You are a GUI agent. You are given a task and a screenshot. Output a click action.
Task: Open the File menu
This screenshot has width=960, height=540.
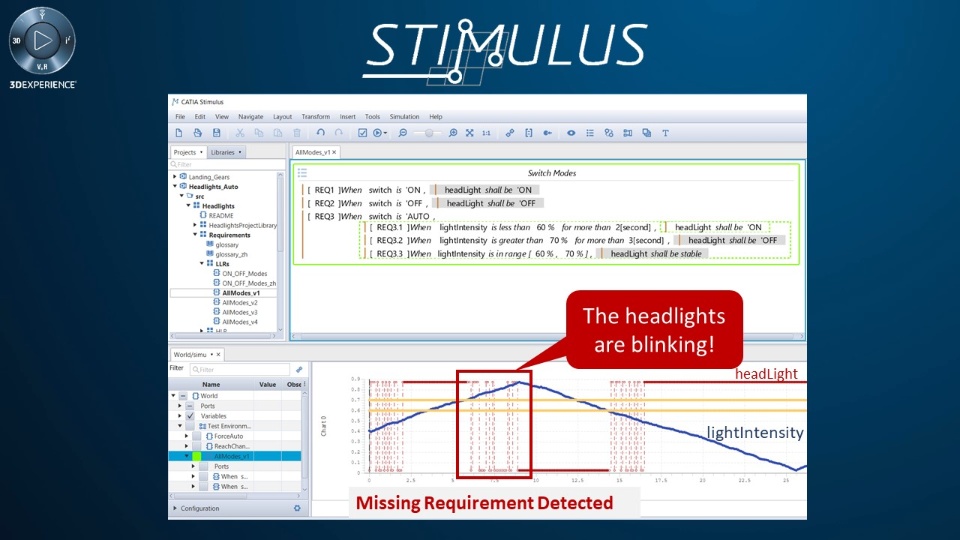[180, 116]
